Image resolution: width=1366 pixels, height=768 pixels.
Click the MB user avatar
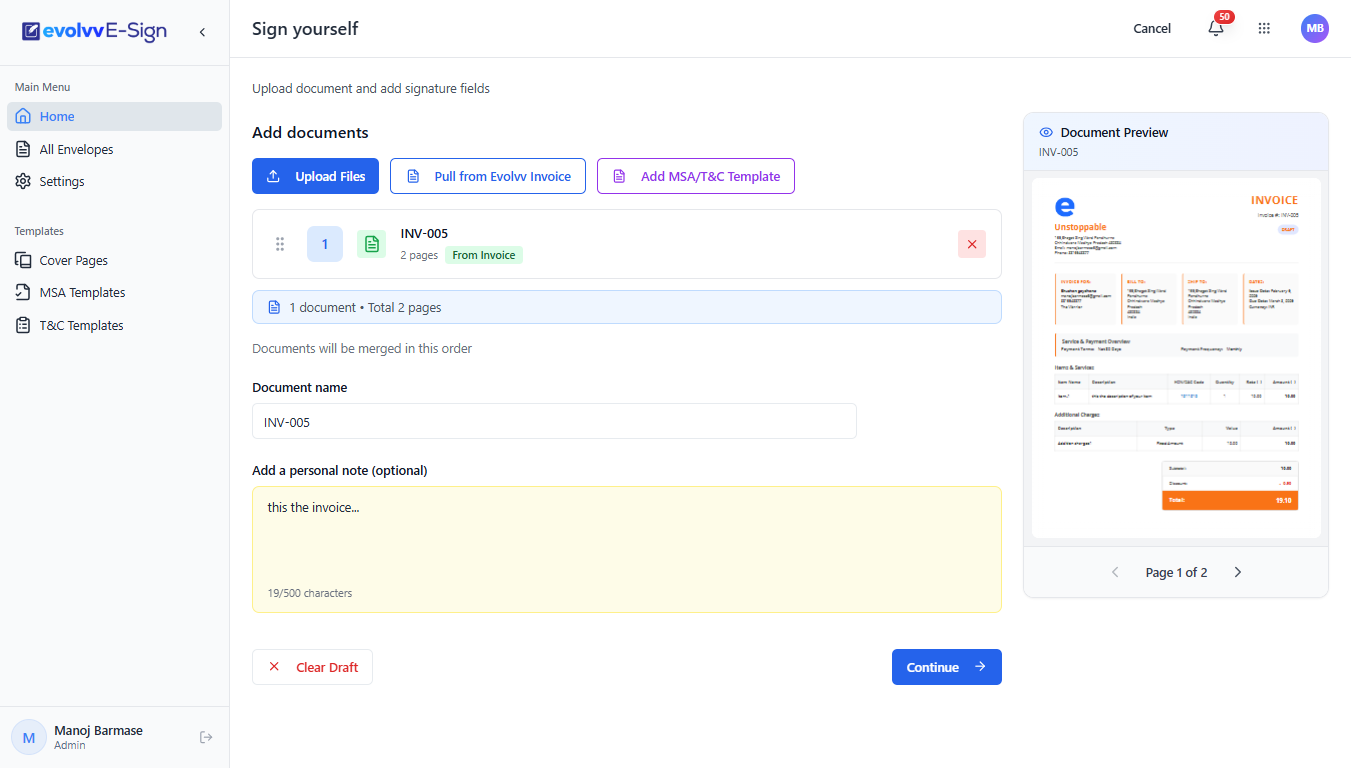pyautogui.click(x=1315, y=28)
